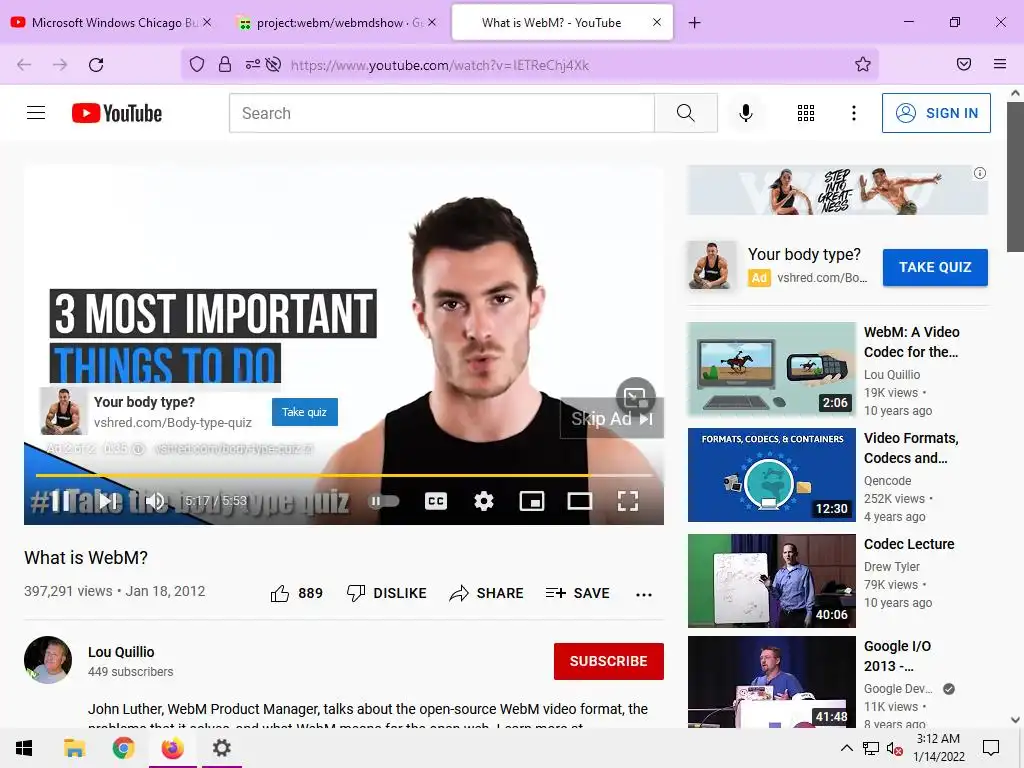Open Settings gear in taskbar
Screen dimensions: 1024x768
[x=222, y=748]
